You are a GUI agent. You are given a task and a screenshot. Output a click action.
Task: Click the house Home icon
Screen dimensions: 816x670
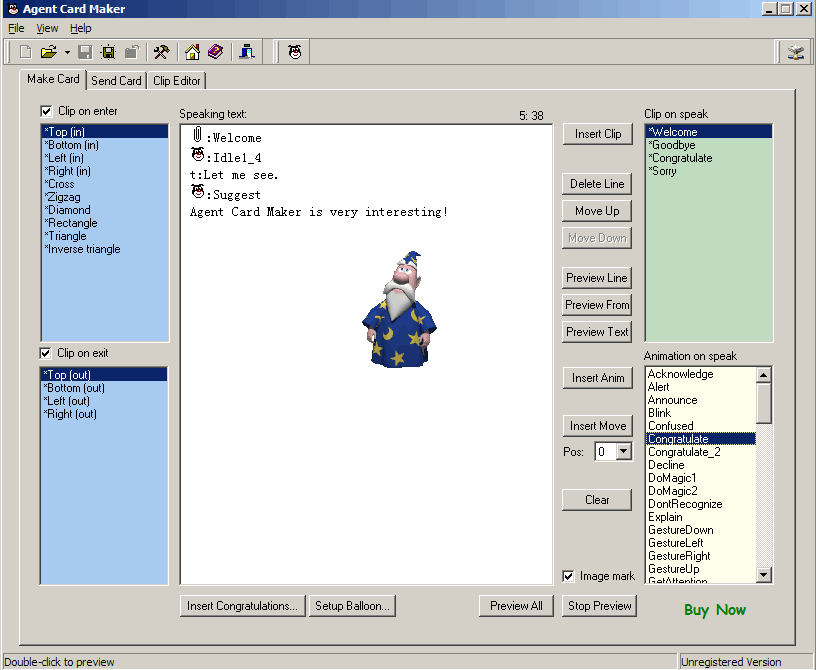point(192,52)
